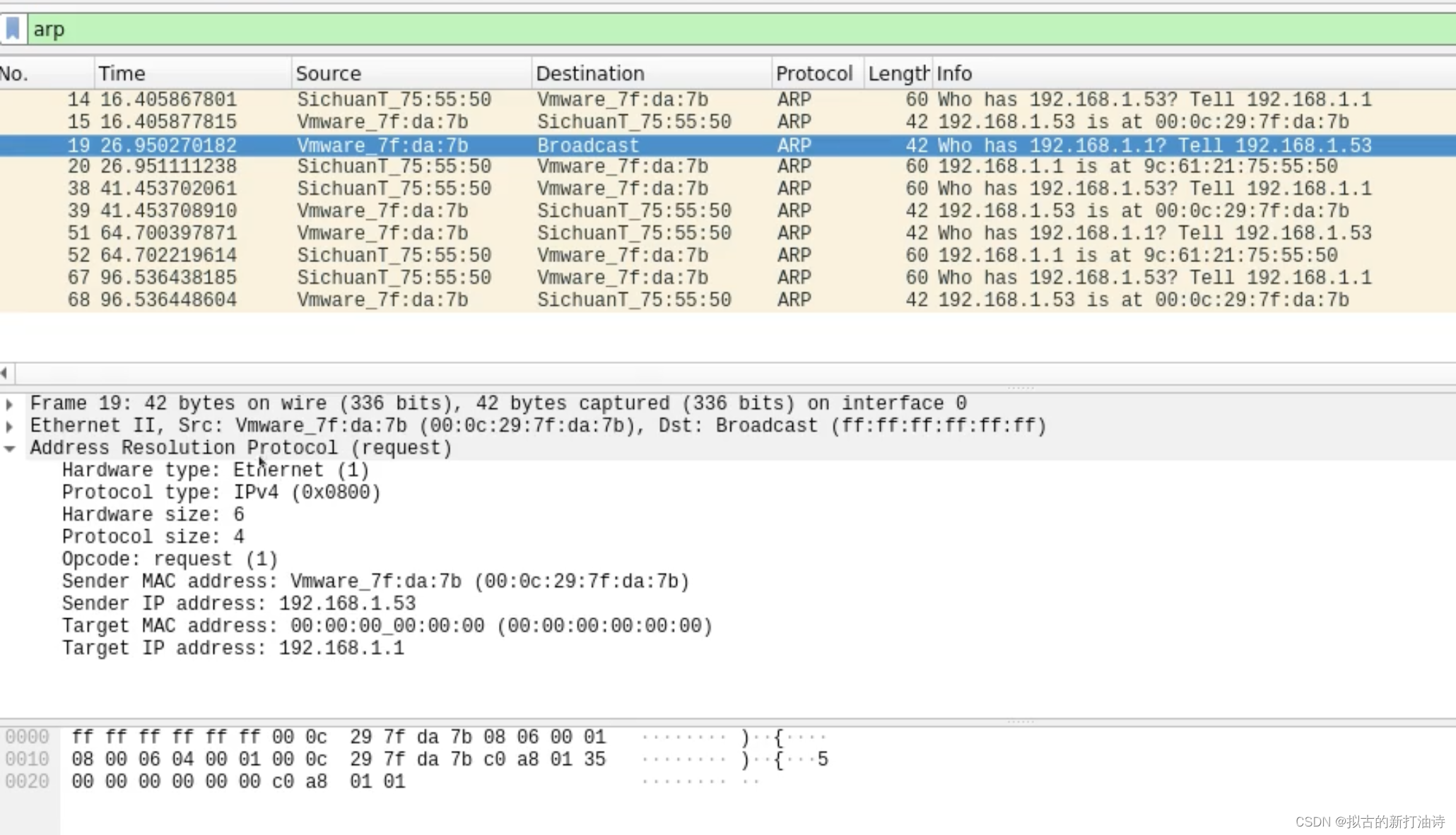This screenshot has width=1456, height=835.
Task: Sort by the Source column header
Action: coord(411,73)
